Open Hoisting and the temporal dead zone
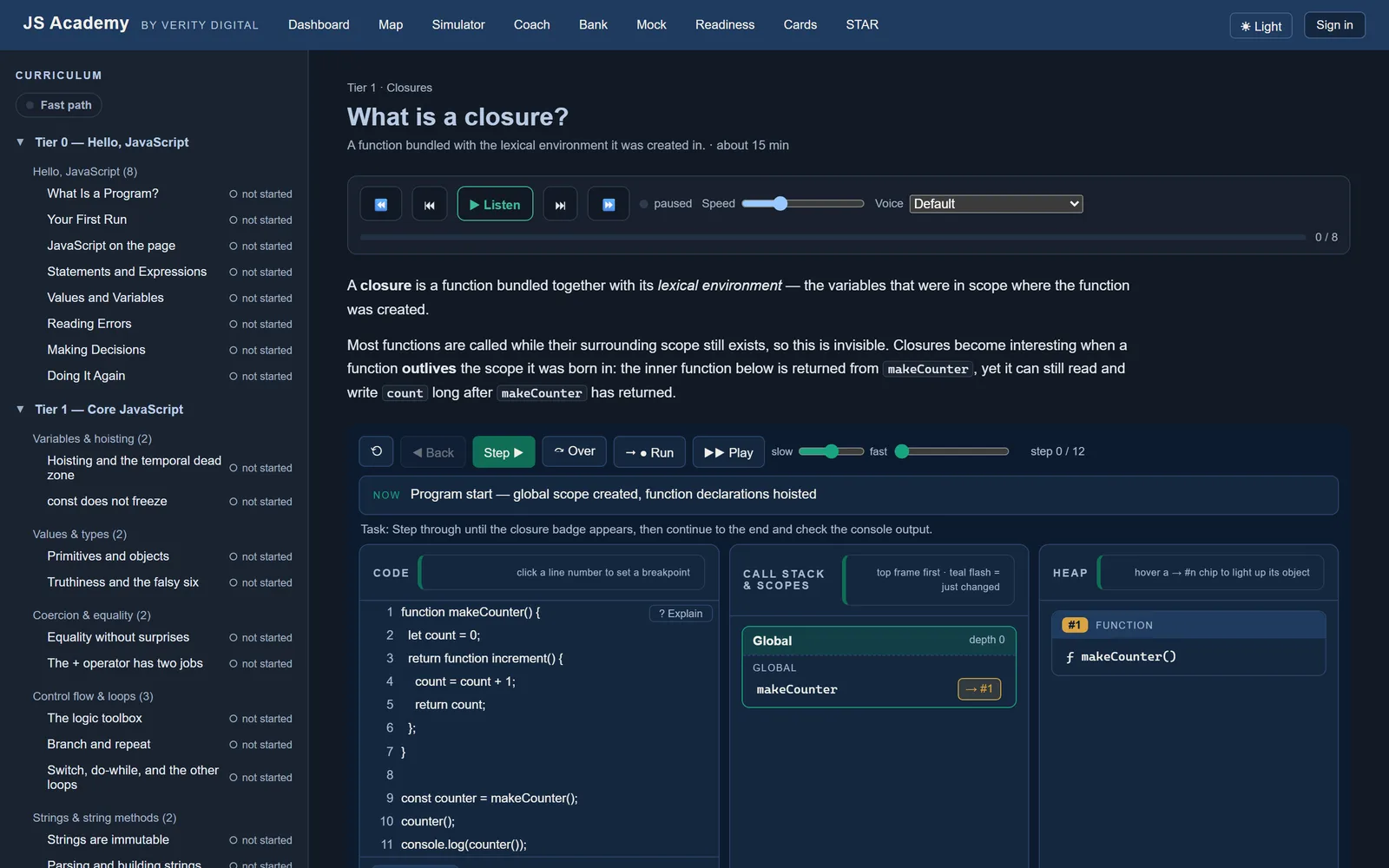Image resolution: width=1389 pixels, height=868 pixels. 135,468
